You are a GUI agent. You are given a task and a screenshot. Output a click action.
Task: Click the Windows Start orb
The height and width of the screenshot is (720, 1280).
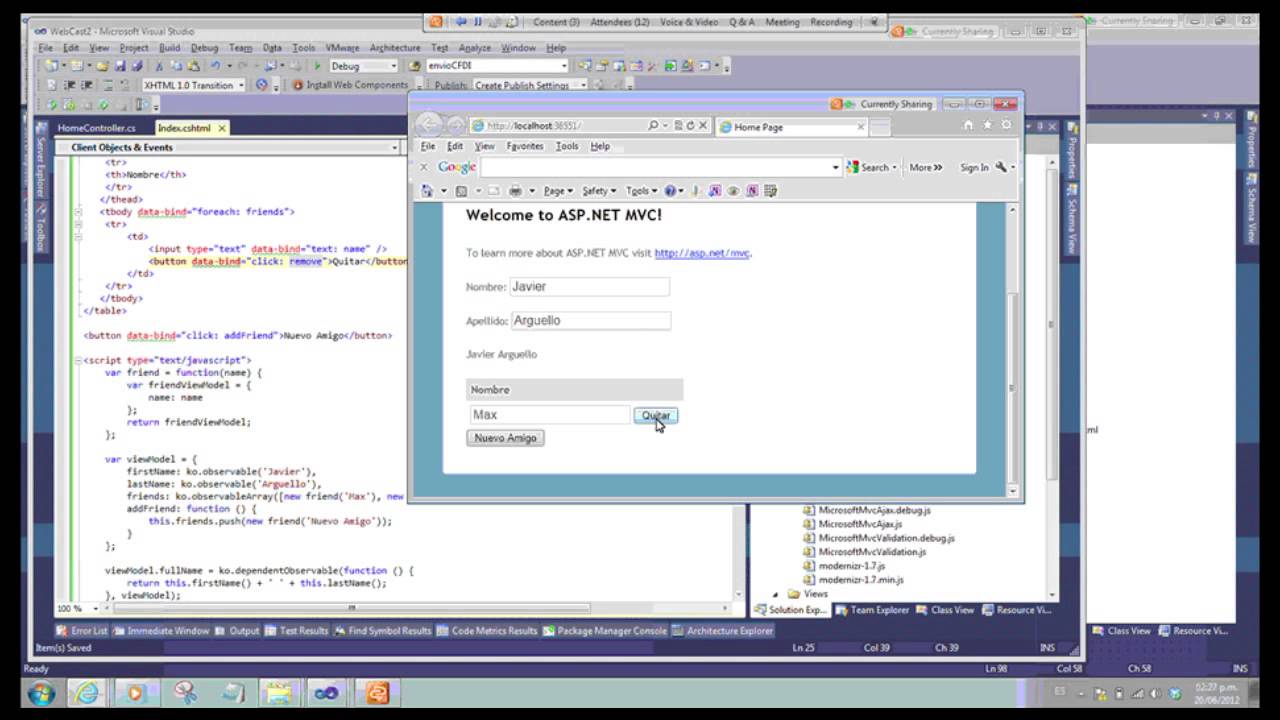coord(41,692)
